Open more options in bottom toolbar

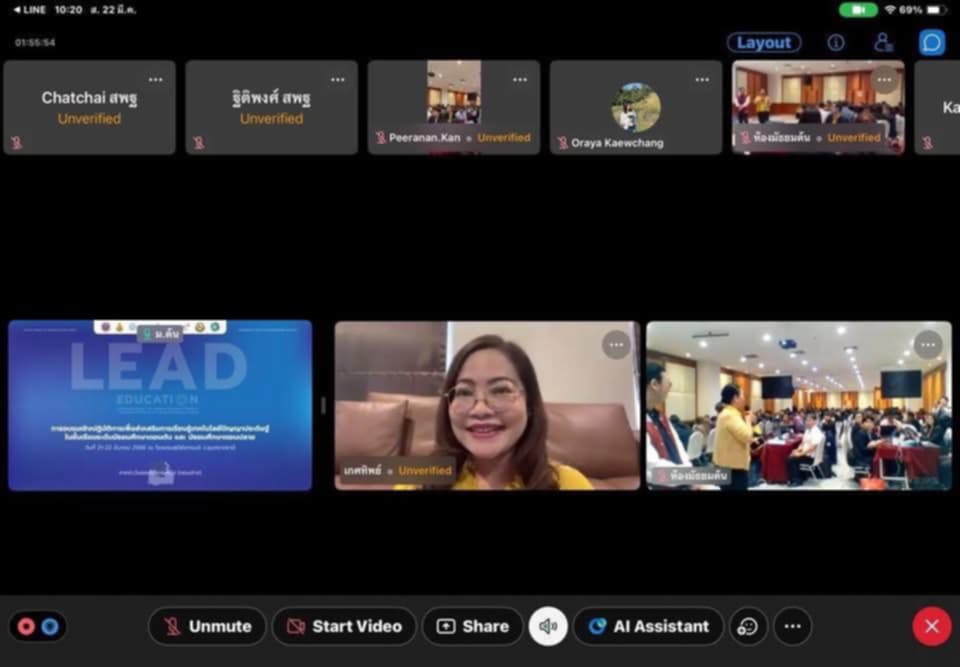click(792, 626)
